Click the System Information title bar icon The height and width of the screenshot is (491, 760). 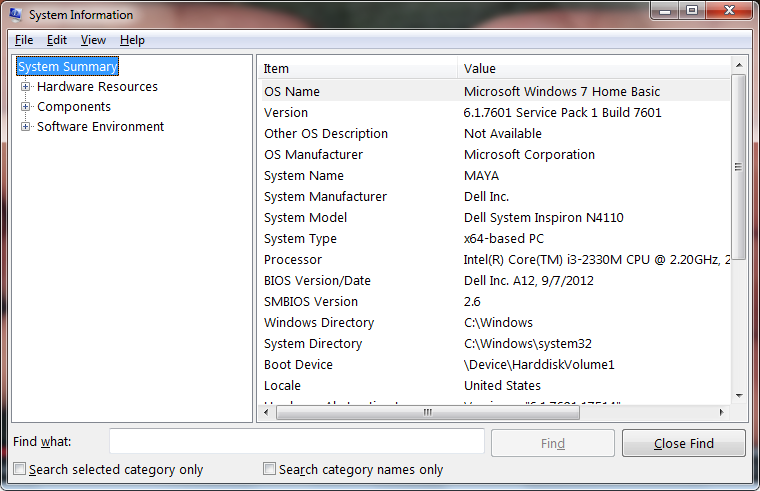point(15,14)
